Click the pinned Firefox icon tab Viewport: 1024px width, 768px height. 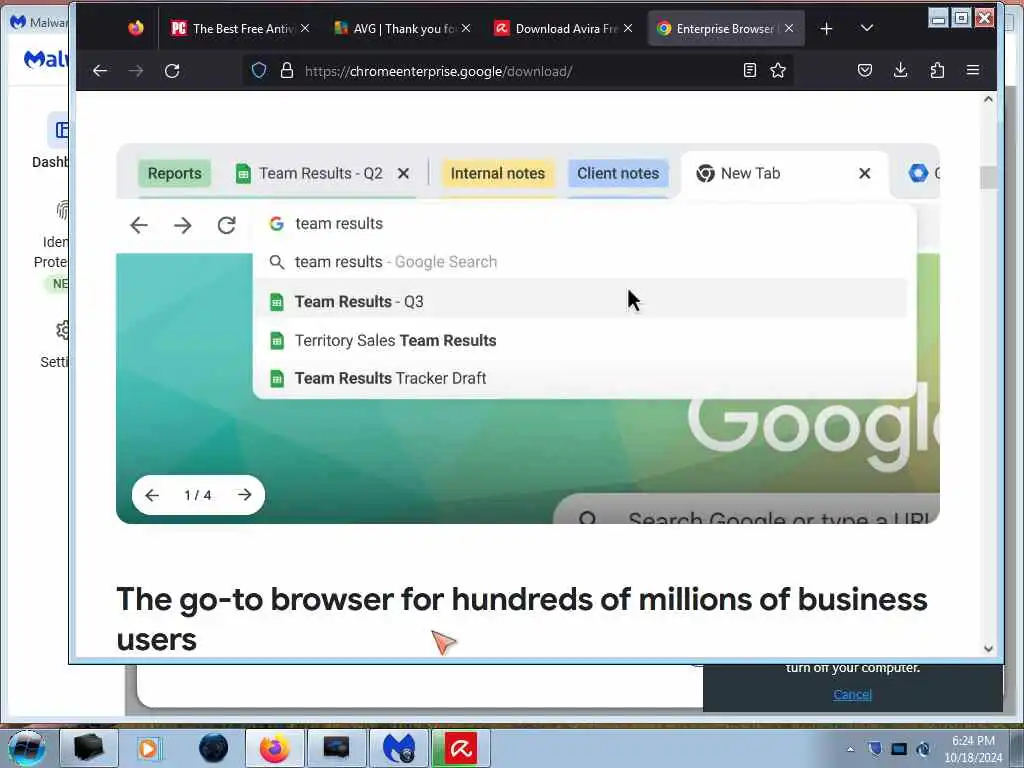click(x=136, y=28)
